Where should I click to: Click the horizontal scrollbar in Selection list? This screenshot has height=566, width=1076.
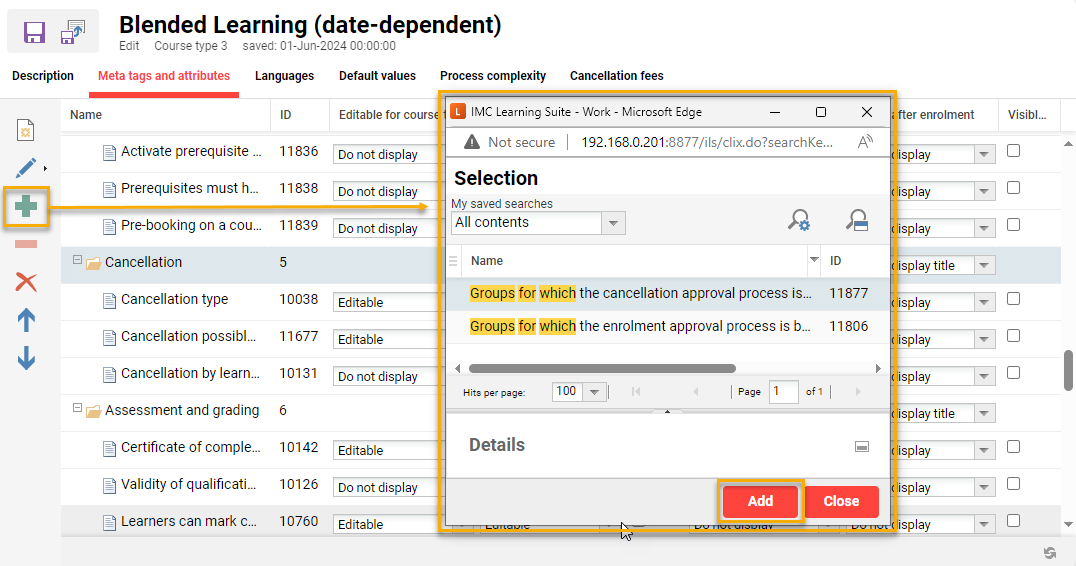click(602, 368)
